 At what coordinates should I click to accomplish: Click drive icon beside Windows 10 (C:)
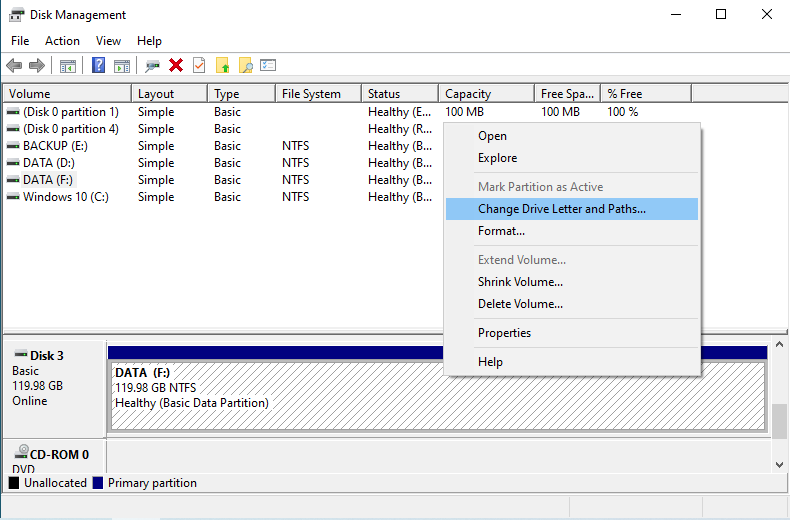pyautogui.click(x=13, y=197)
